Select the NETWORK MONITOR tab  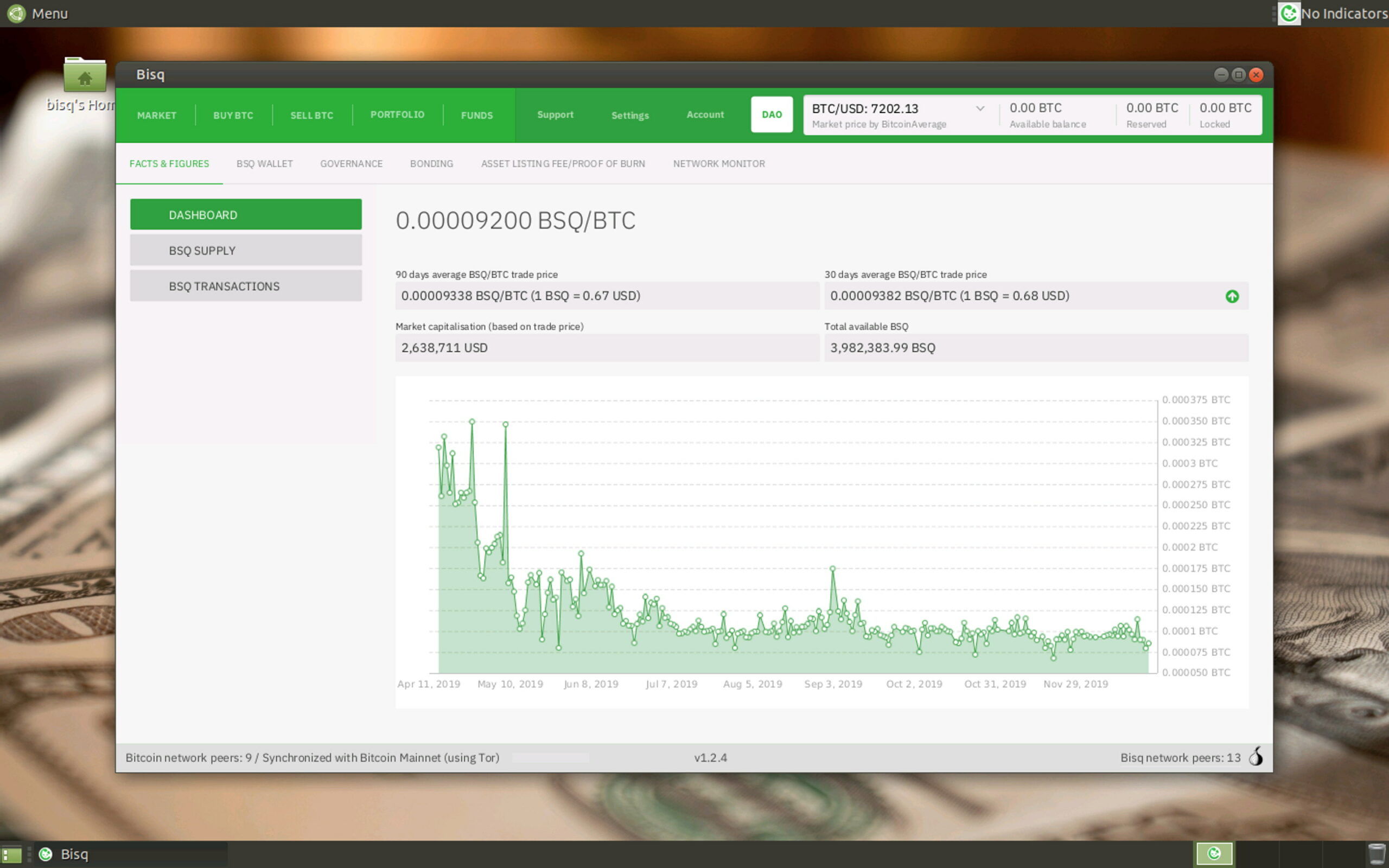[x=718, y=164]
